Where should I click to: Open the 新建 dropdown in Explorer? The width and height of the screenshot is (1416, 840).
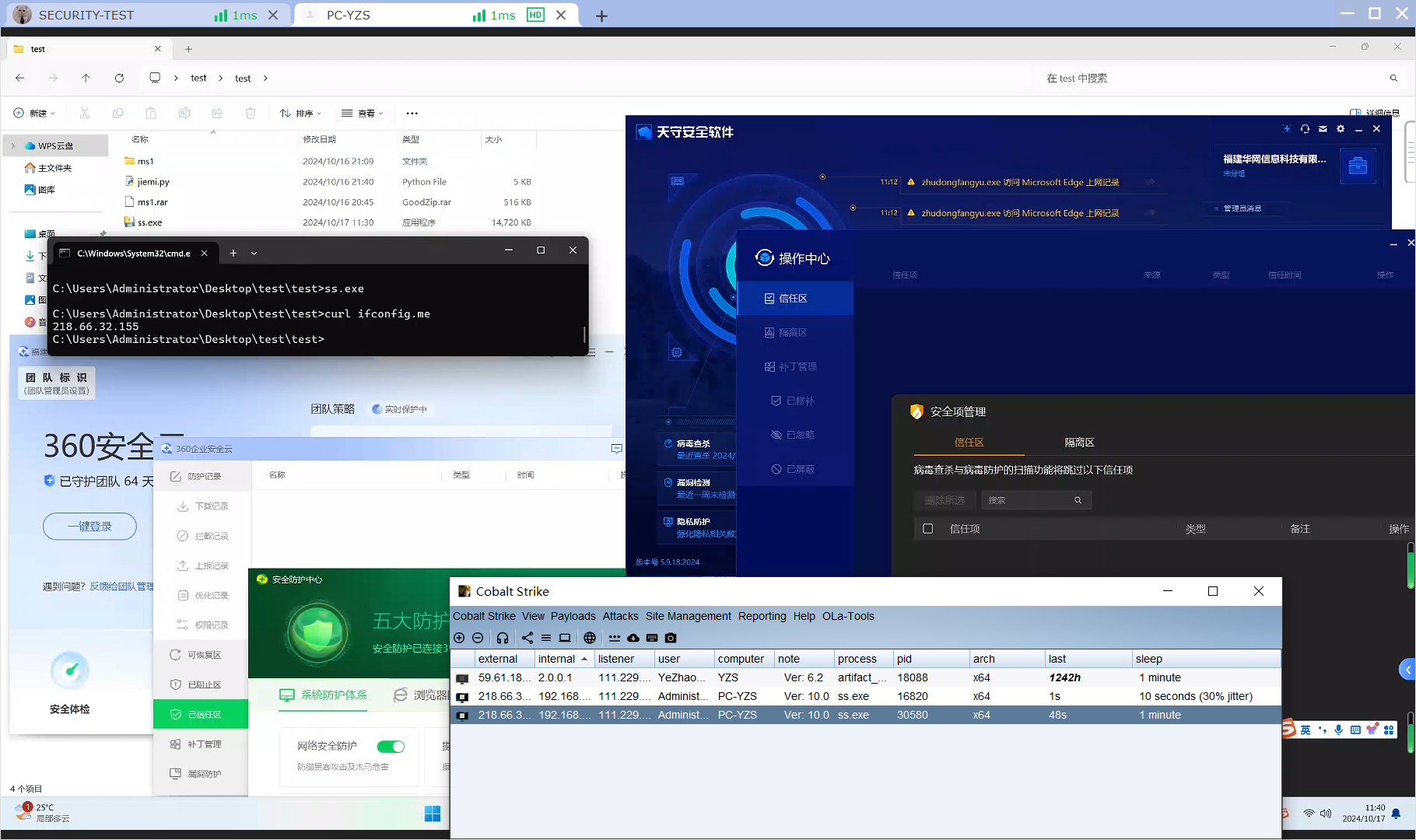tap(34, 114)
